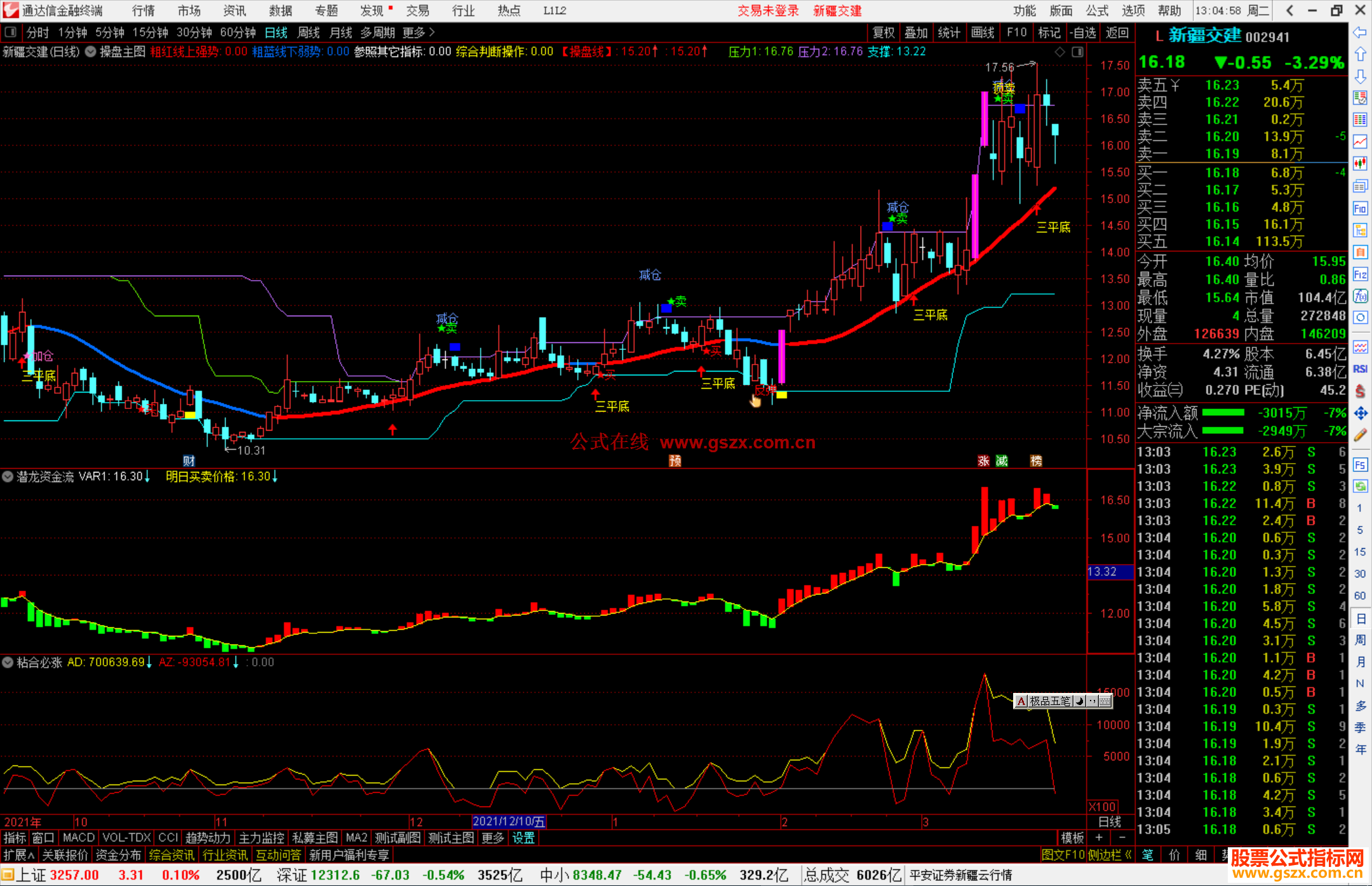This screenshot has width=1372, height=886.
Task: Switch to the 资金分布 tab
Action: pyautogui.click(x=118, y=855)
